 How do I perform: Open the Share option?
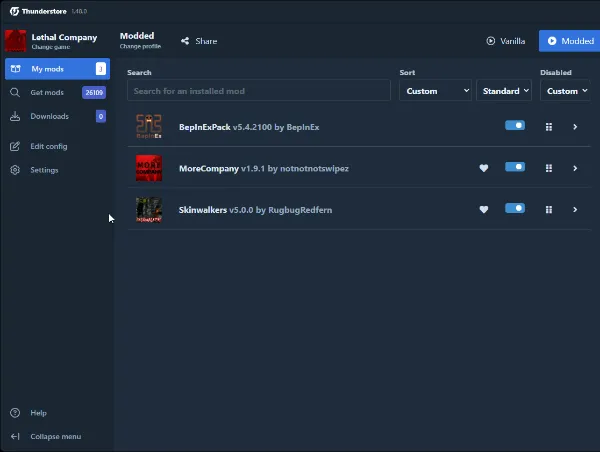pyautogui.click(x=199, y=41)
